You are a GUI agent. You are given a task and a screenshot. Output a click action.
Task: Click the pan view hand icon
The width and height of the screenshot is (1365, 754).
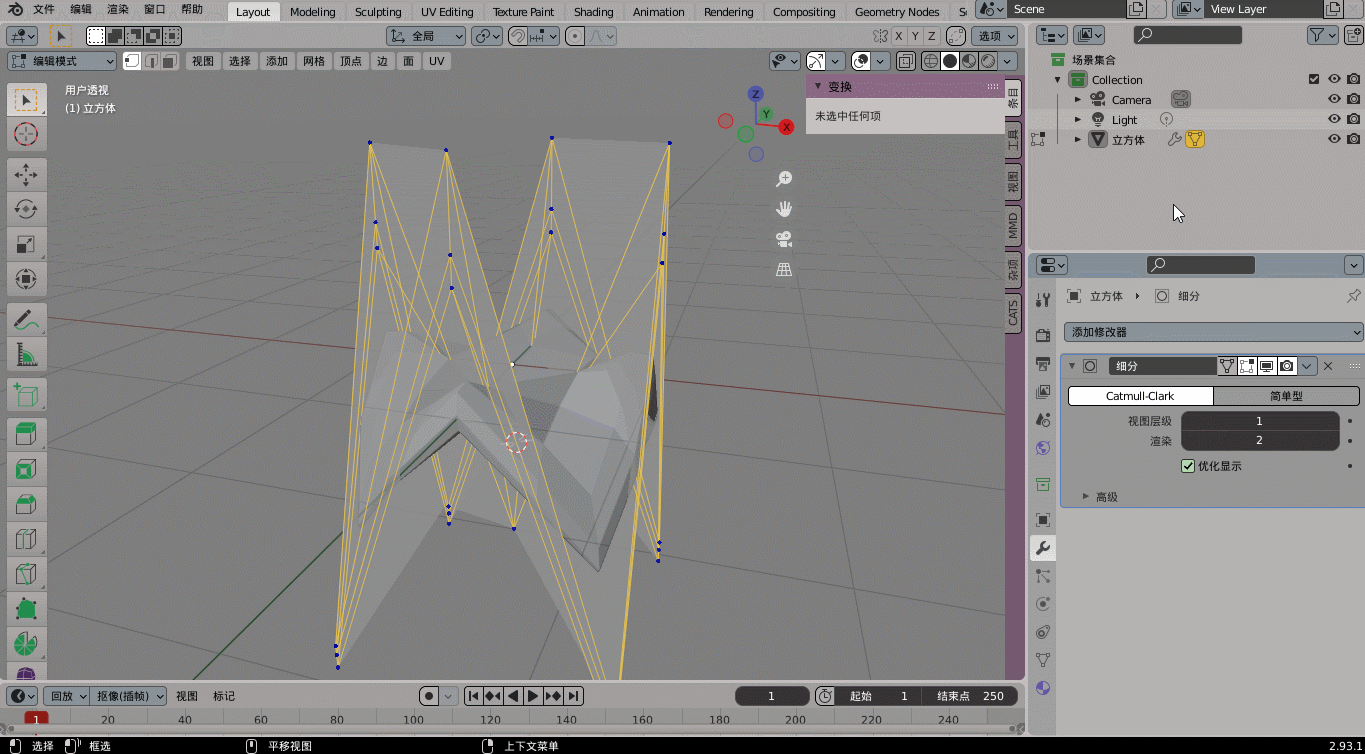[784, 209]
